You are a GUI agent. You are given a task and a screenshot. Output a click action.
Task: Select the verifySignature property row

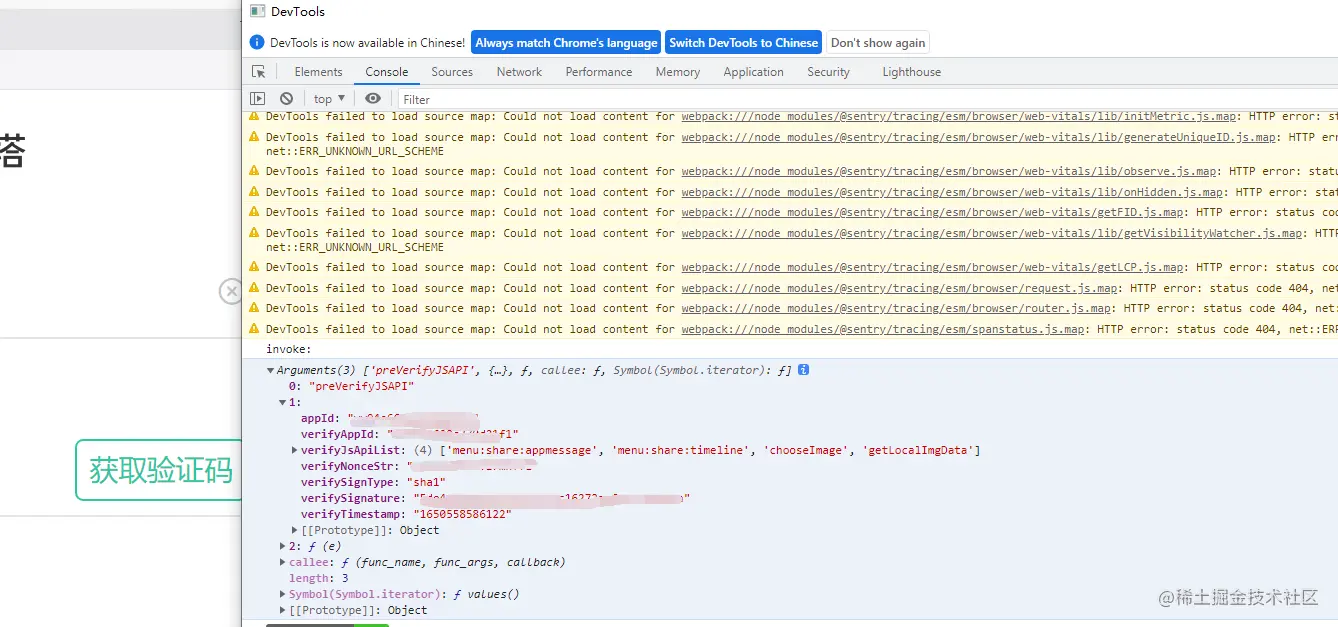coord(495,498)
